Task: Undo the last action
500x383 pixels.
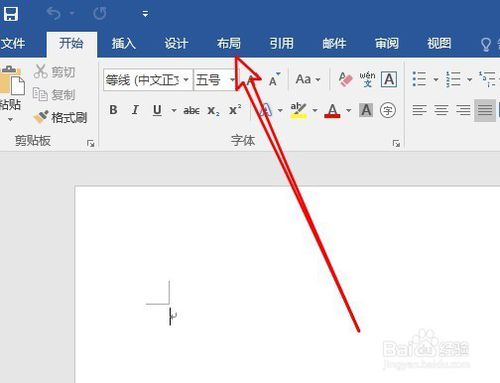Action: 54,14
